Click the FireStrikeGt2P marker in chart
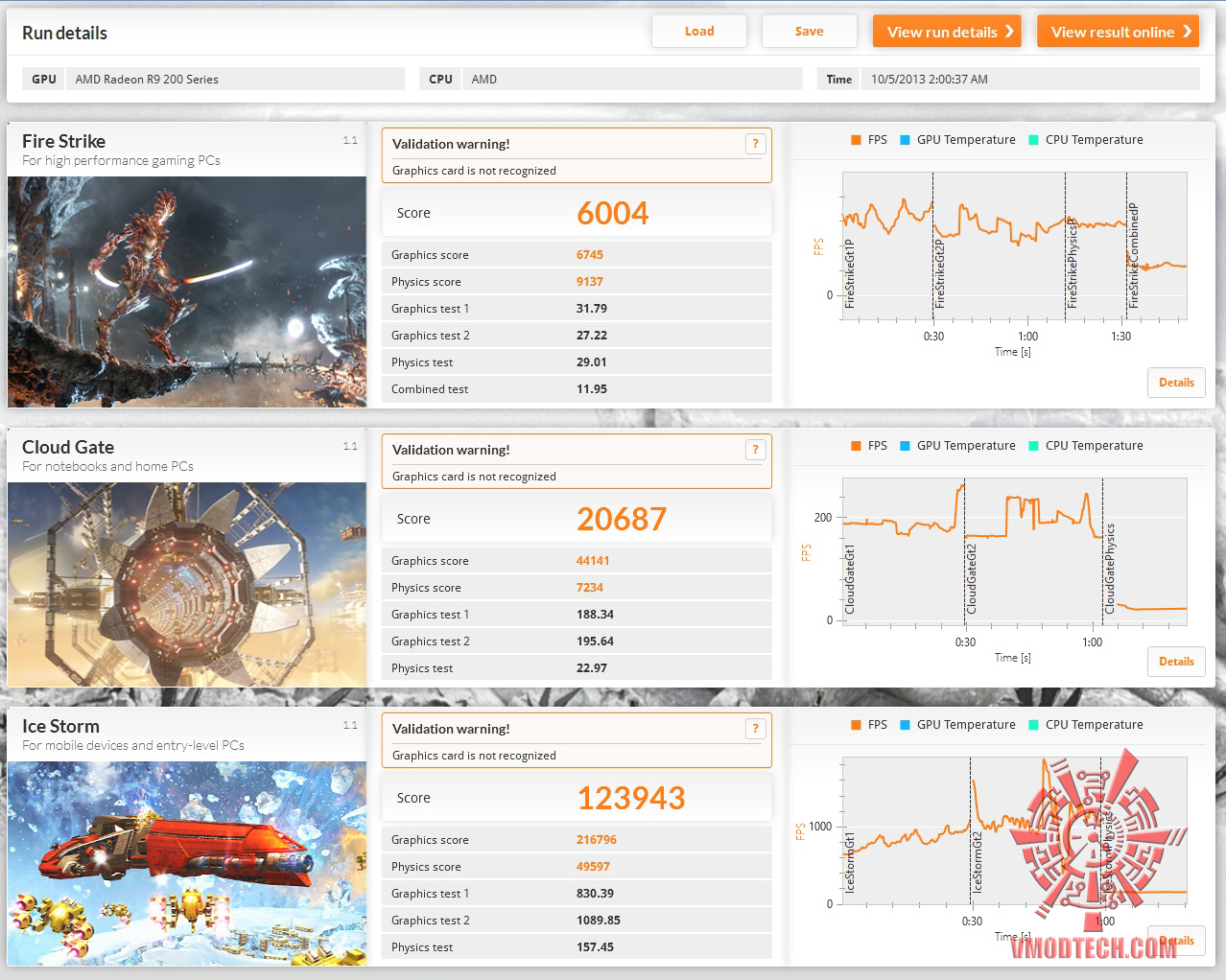 [x=940, y=273]
